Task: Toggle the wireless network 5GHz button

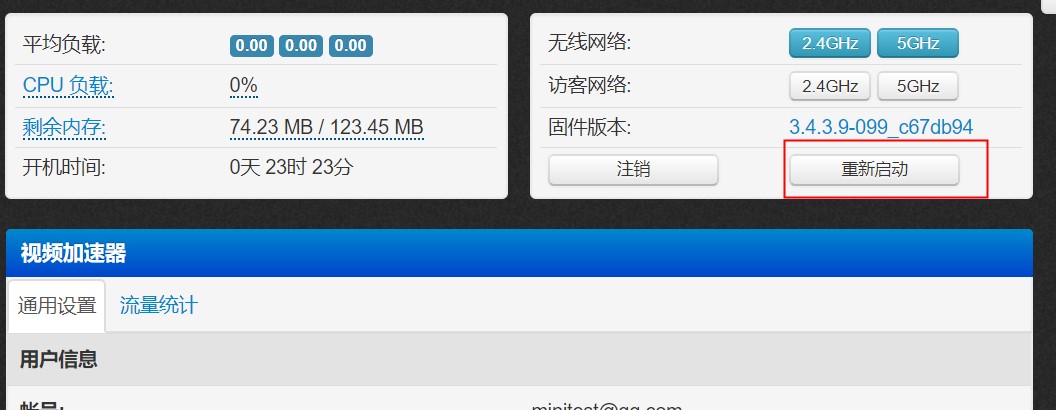Action: (917, 44)
